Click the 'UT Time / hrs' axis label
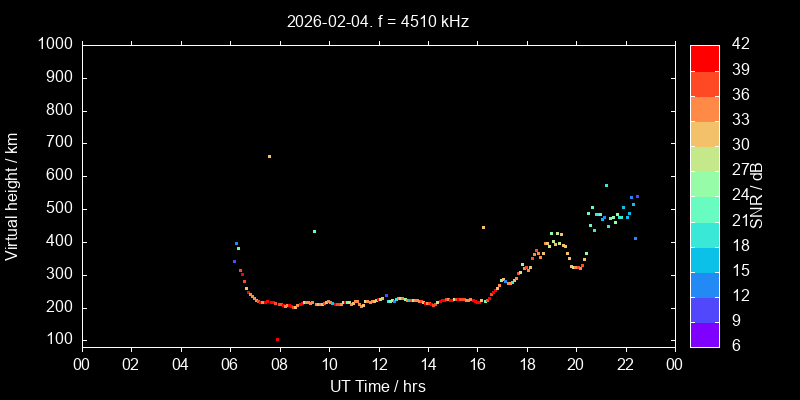The image size is (800, 400). coord(377,385)
